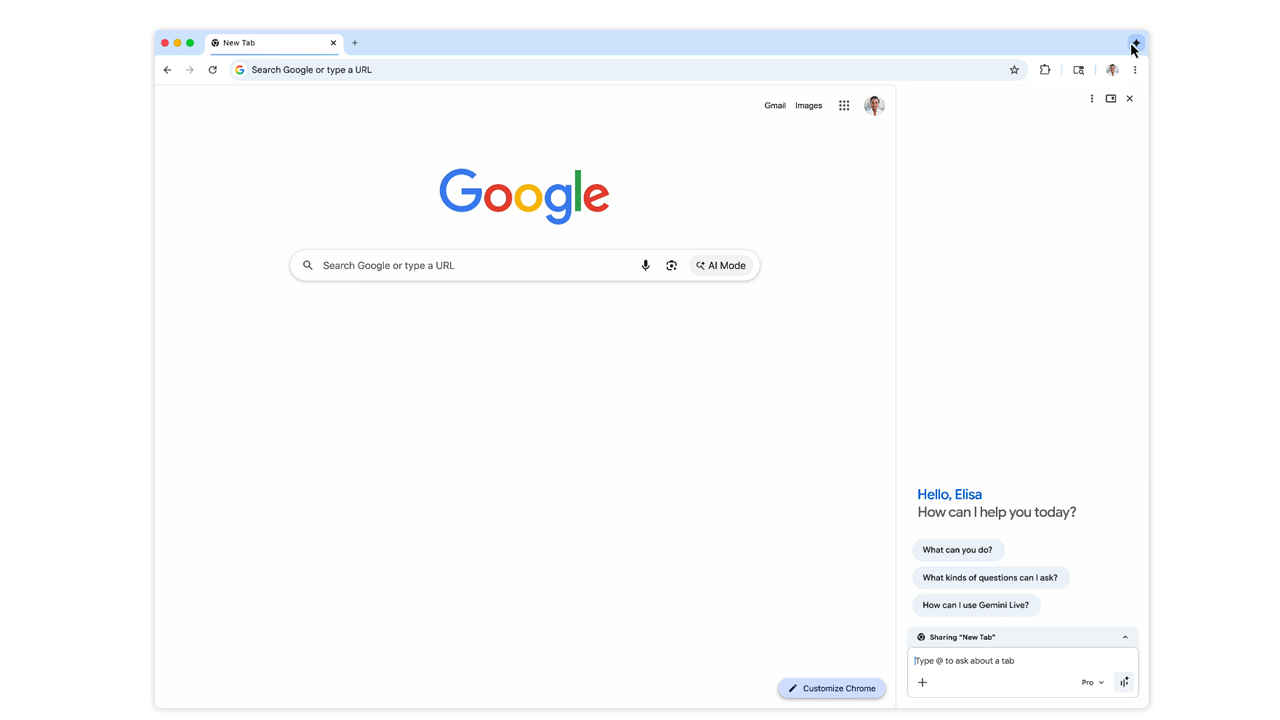1280x720 pixels.
Task: Click the plus icon to add attachment
Action: pyautogui.click(x=922, y=682)
